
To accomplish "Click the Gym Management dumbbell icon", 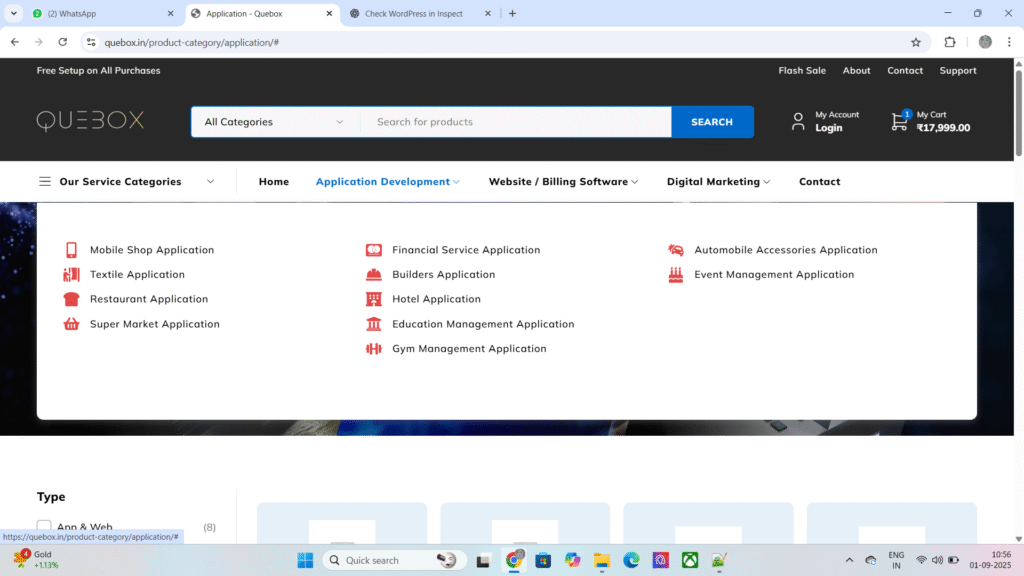I will click(373, 349).
